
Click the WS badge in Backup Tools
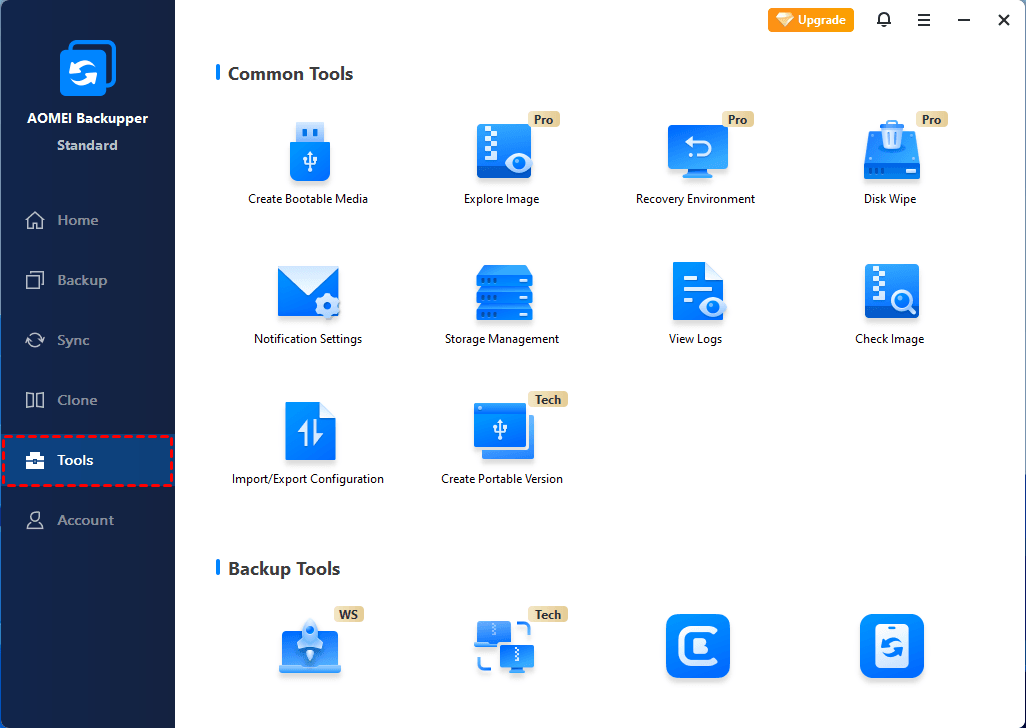pyautogui.click(x=348, y=615)
